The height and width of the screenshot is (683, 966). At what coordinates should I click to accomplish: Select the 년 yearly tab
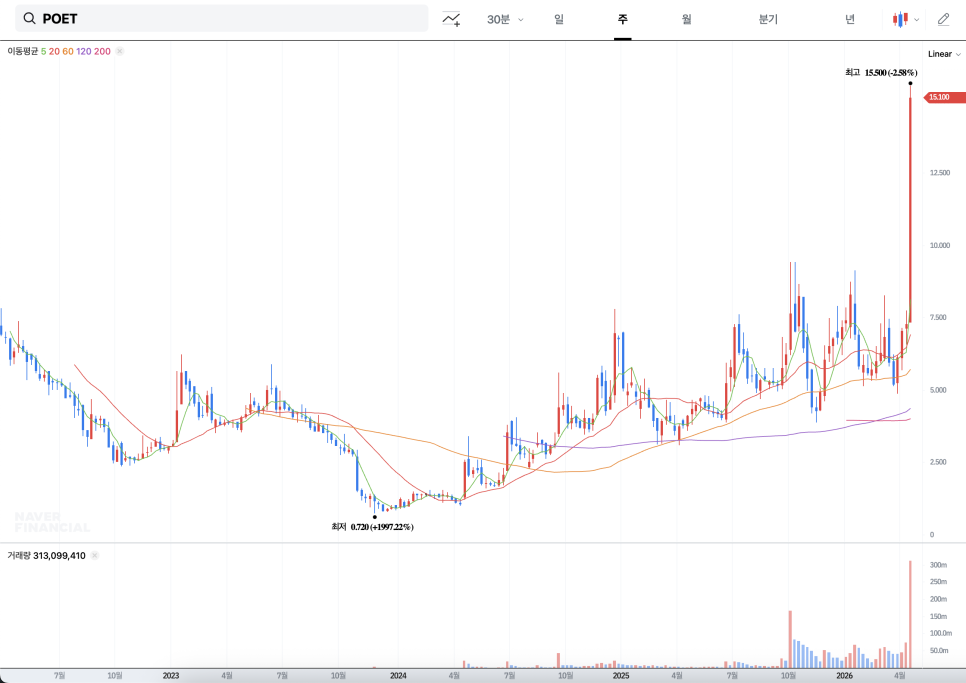point(850,19)
